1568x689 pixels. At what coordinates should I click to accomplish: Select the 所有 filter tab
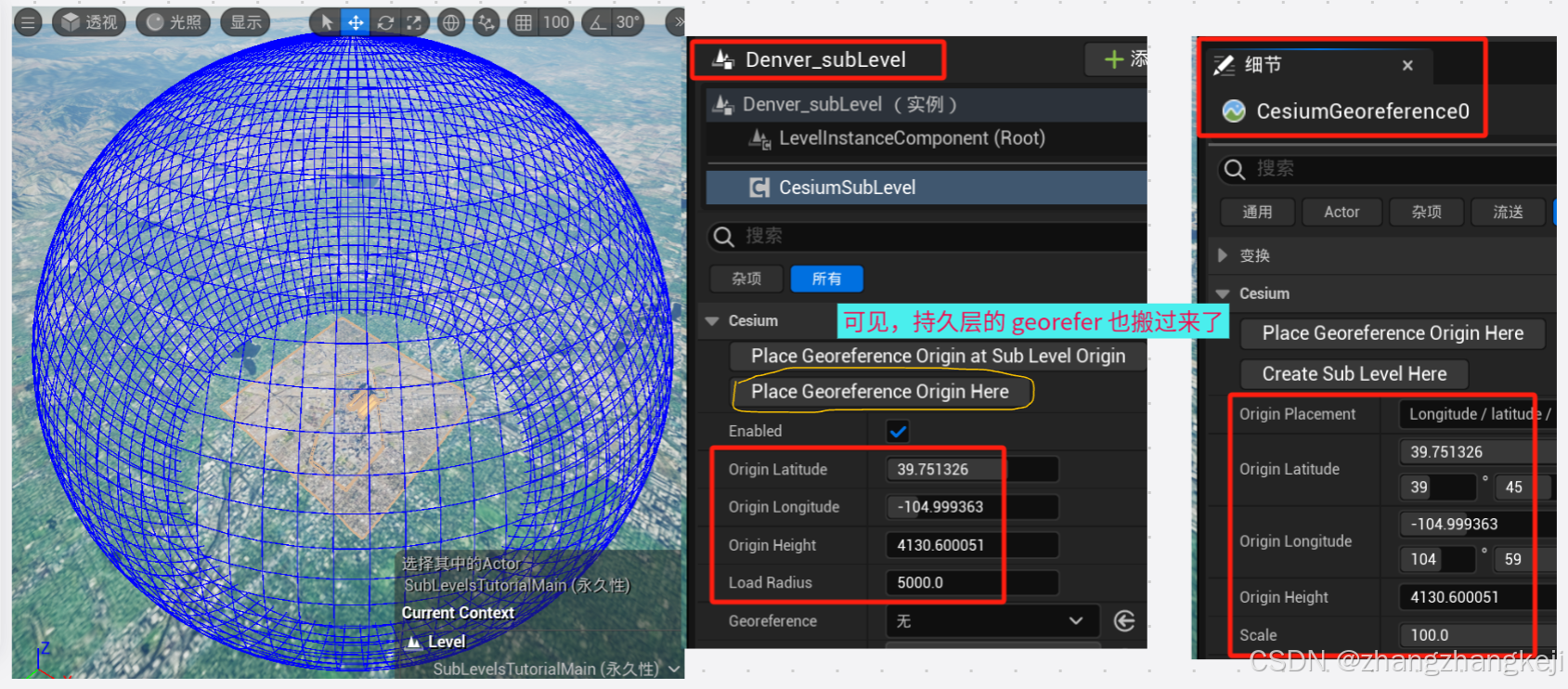[826, 279]
